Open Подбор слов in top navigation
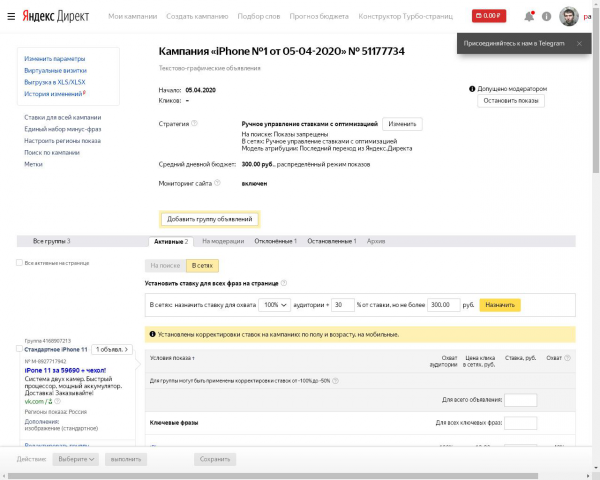Screen dimensions: 600x480 pos(259,16)
